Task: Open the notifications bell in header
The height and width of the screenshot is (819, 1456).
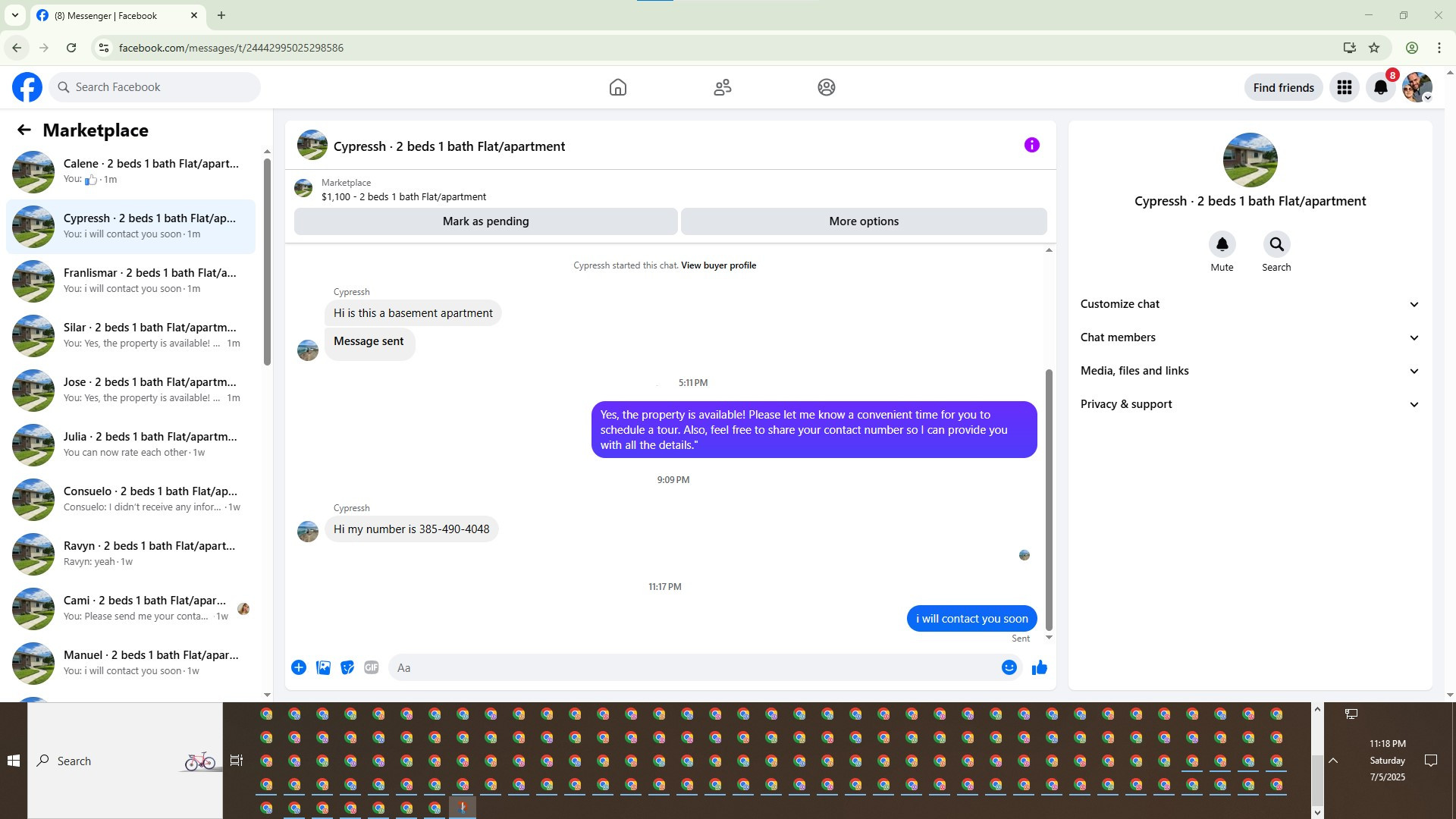Action: coord(1380,87)
